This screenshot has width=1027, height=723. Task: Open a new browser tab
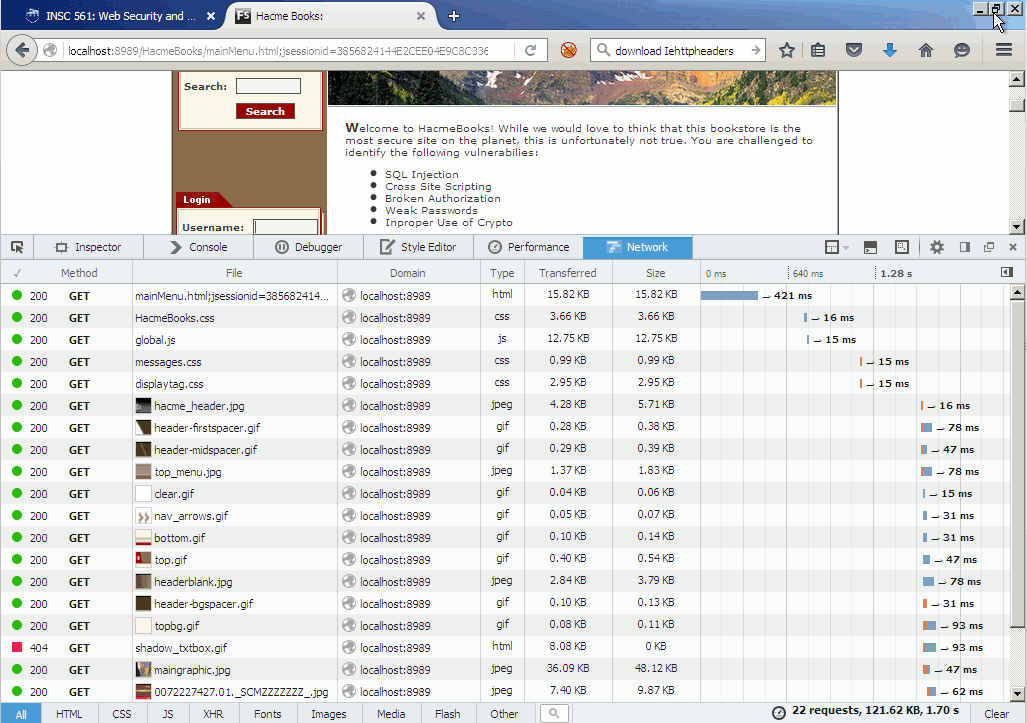[454, 16]
